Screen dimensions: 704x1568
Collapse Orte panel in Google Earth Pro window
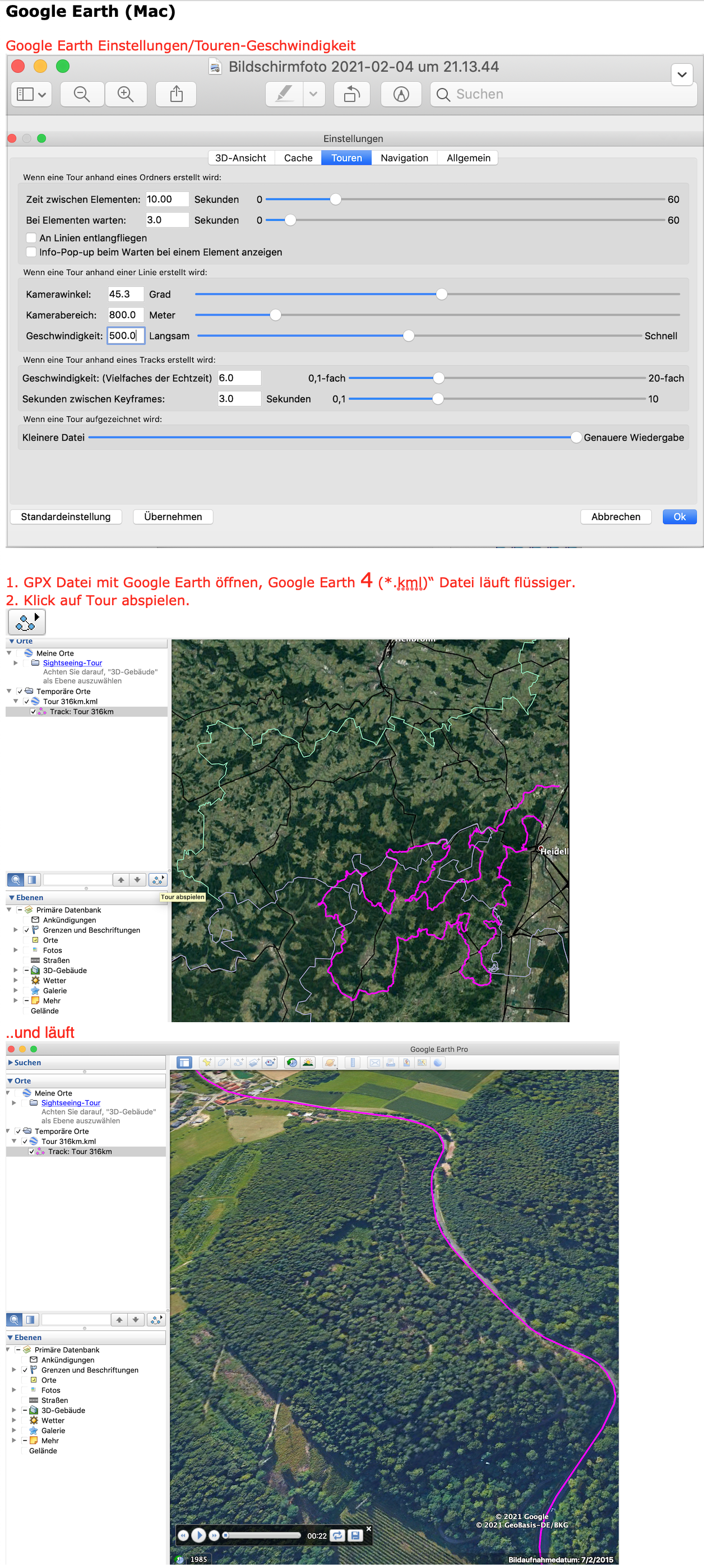(x=10, y=1080)
